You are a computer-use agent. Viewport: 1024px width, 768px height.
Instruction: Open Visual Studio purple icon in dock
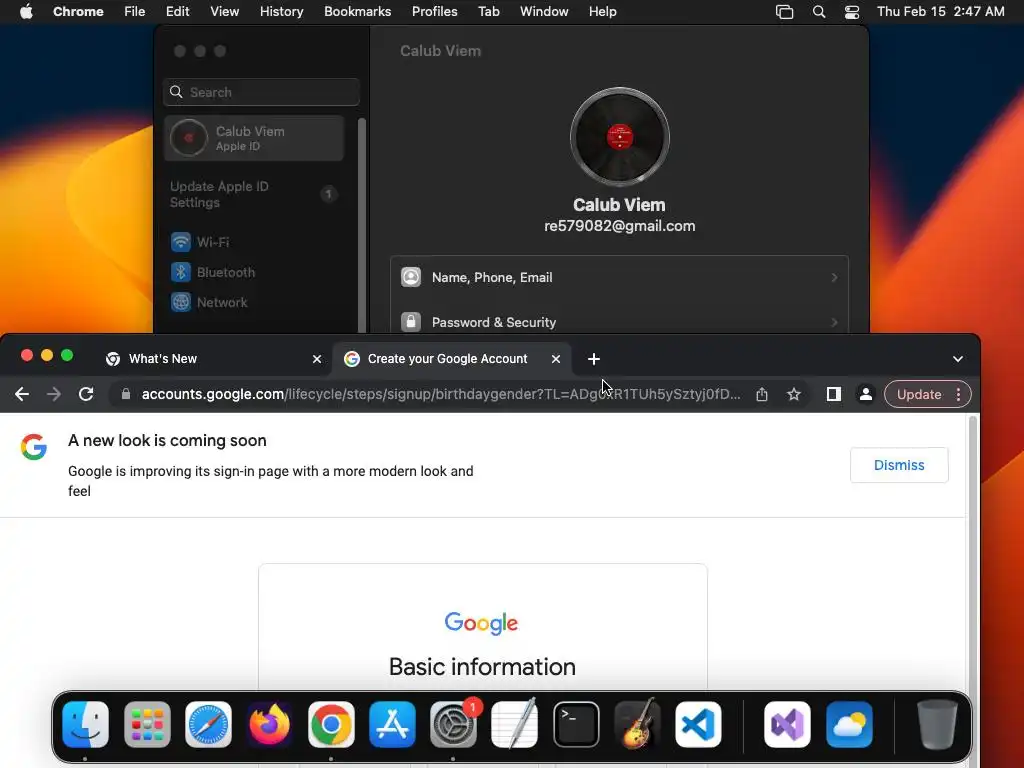(788, 724)
